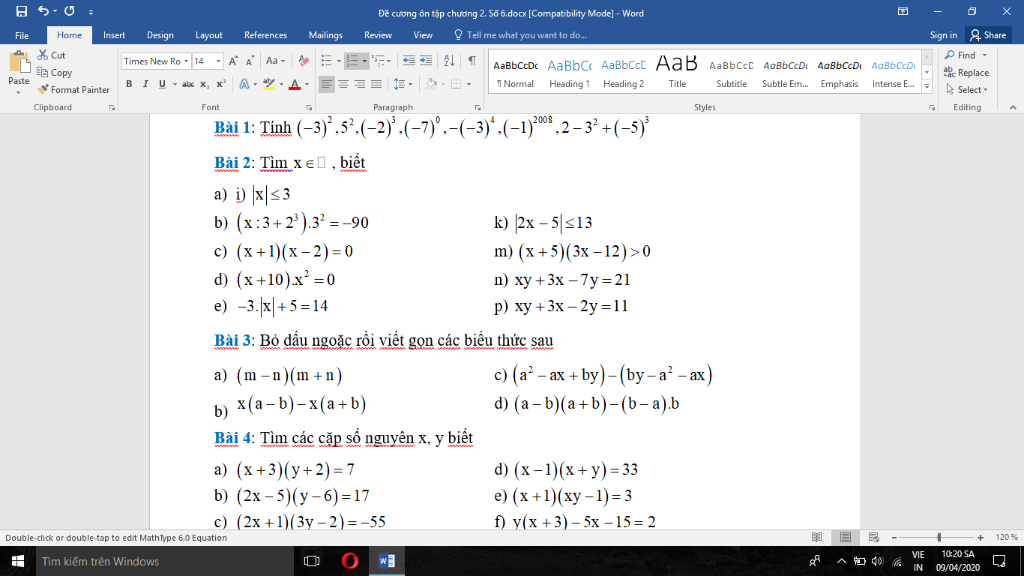Switch to the Review tab

click(377, 35)
